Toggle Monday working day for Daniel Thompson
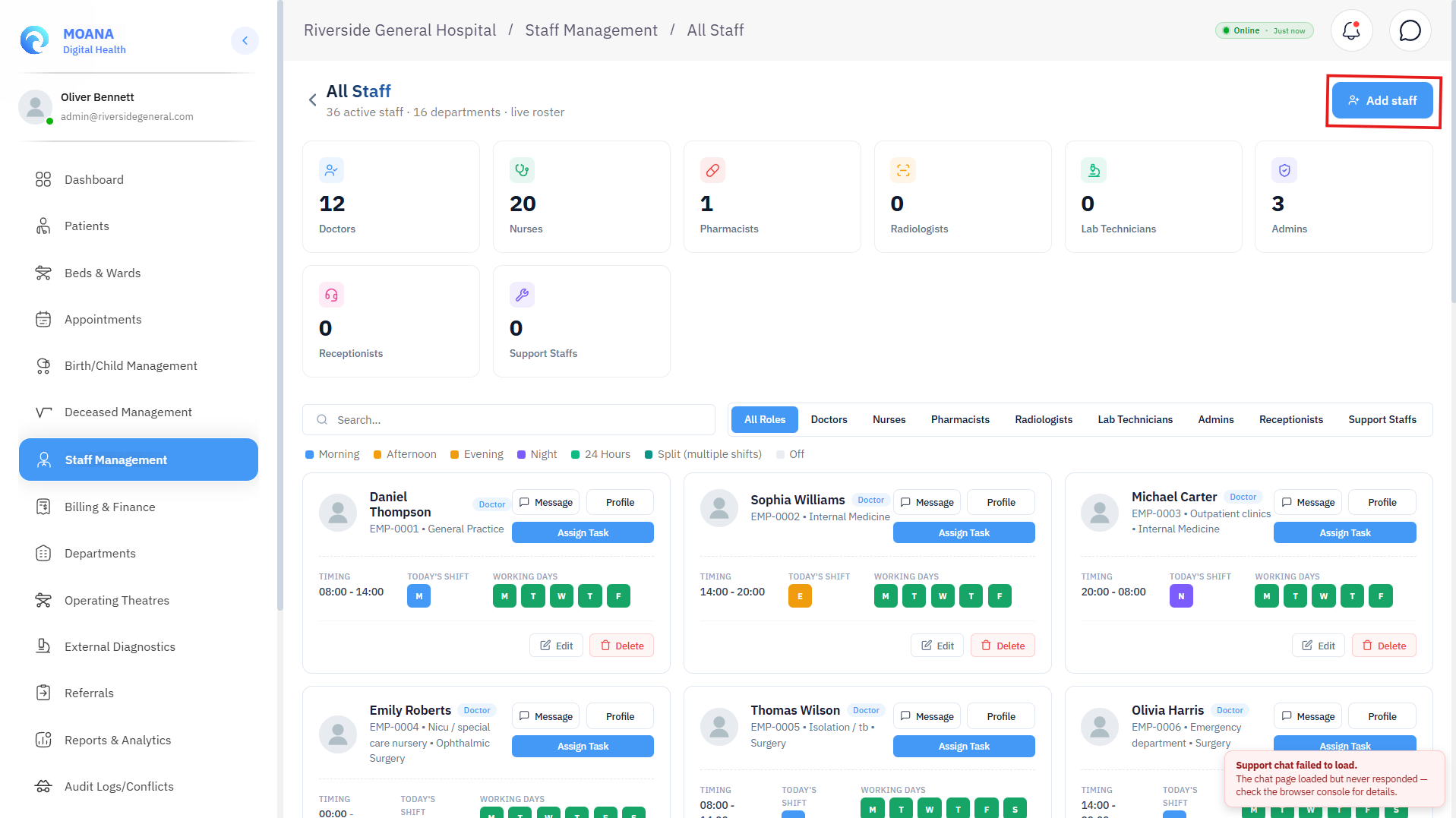This screenshot has height=818, width=1456. [x=504, y=596]
